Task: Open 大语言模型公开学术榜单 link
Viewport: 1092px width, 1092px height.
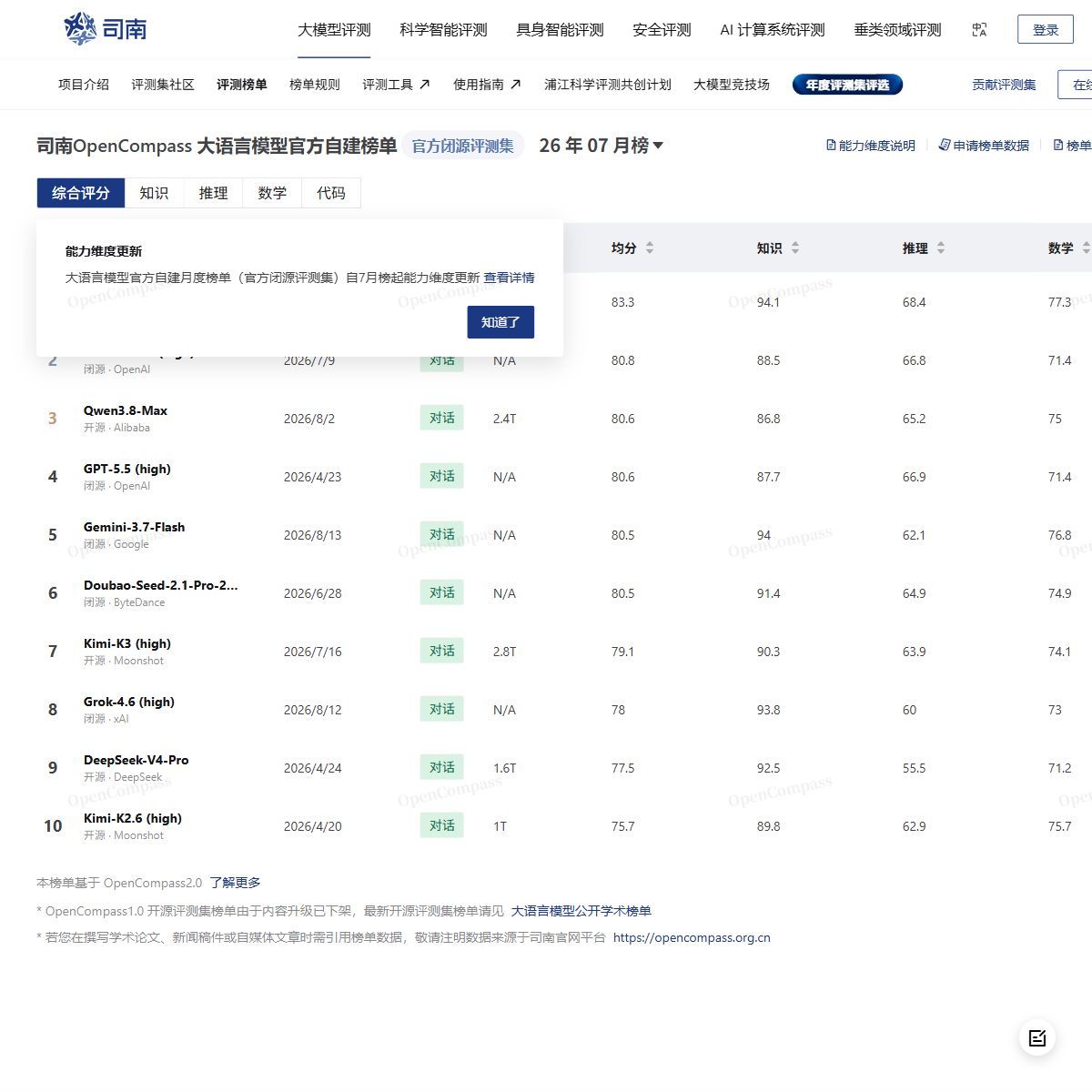Action: 581,911
